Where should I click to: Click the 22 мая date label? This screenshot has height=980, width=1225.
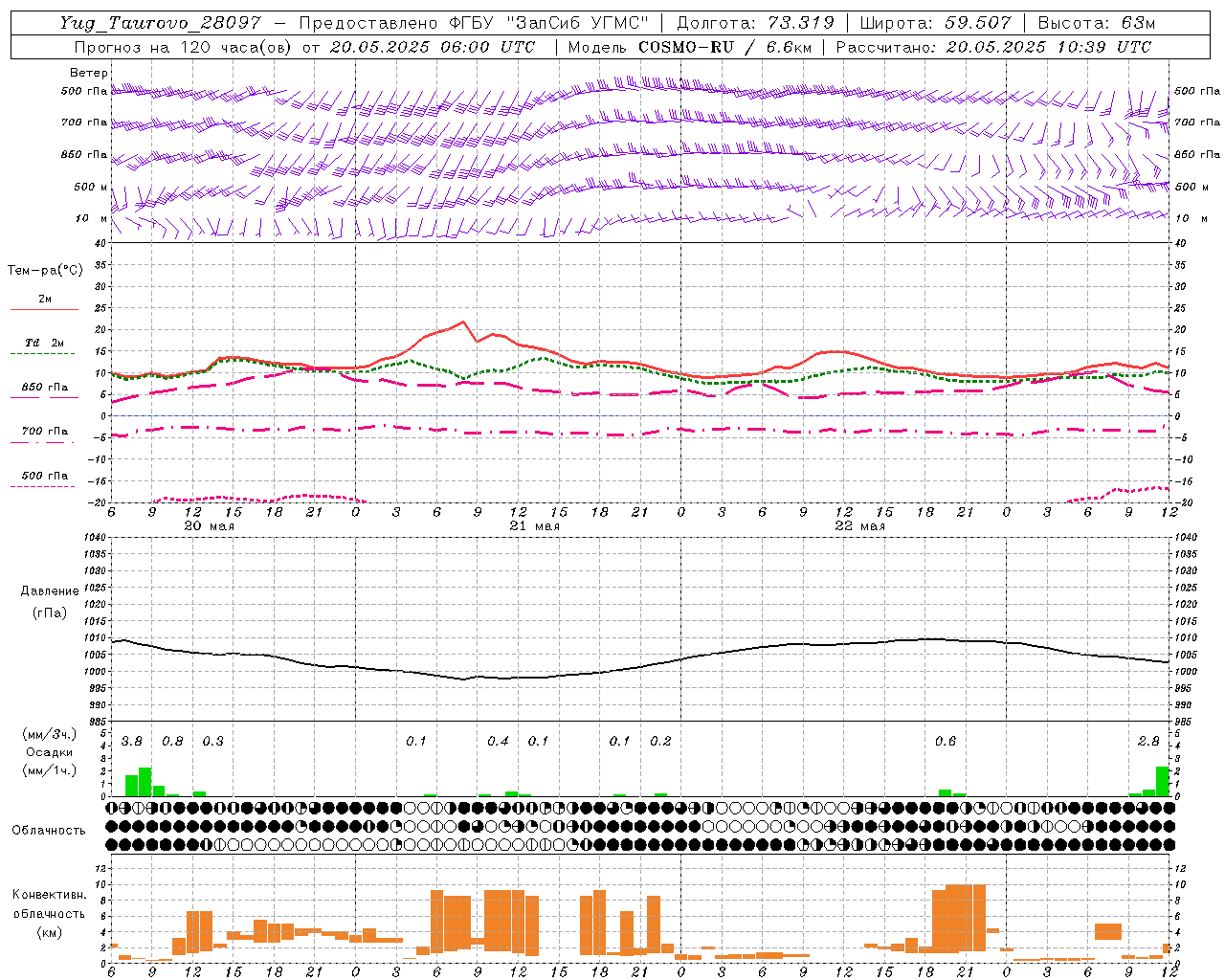click(x=860, y=526)
